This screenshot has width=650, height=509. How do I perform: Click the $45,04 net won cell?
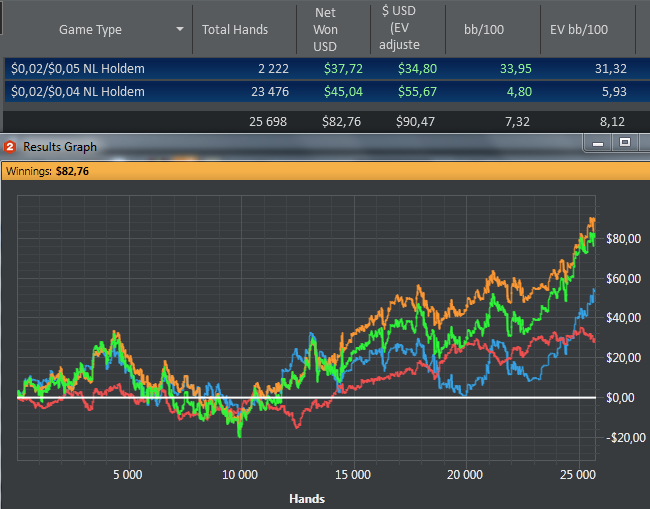pyautogui.click(x=343, y=92)
